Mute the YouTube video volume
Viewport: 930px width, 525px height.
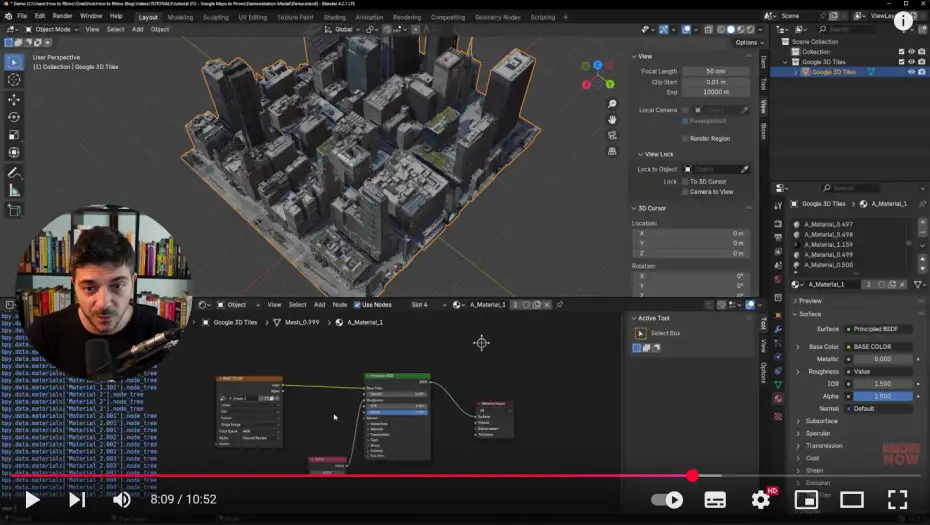click(122, 499)
